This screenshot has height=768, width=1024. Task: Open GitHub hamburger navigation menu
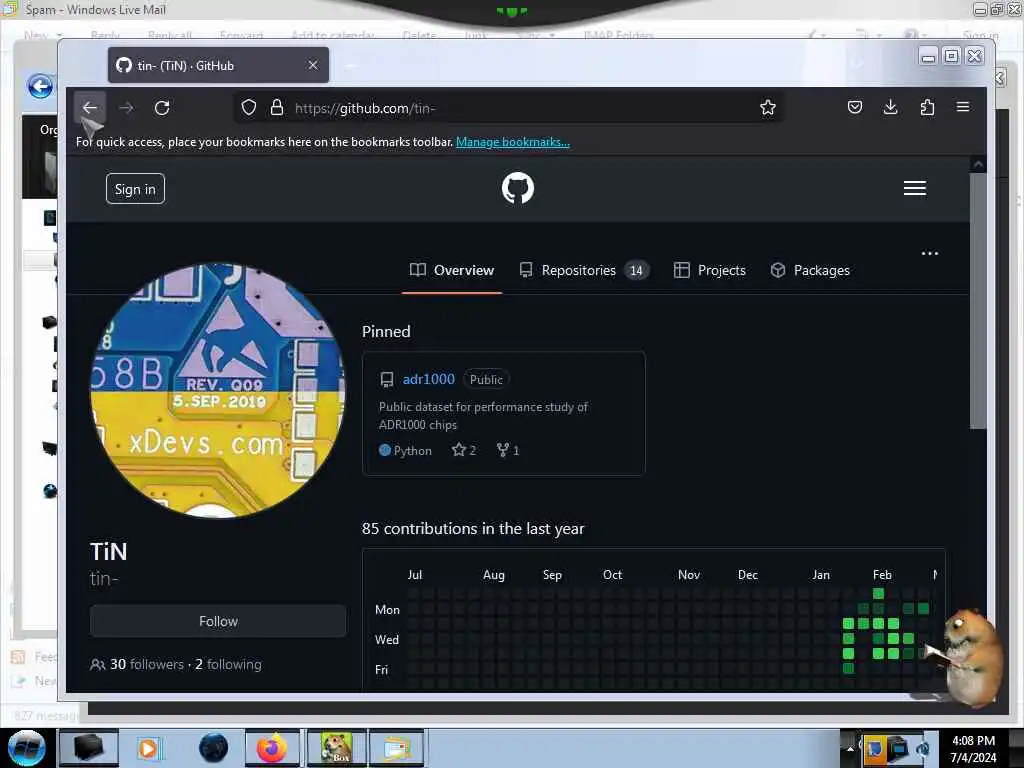pyautogui.click(x=914, y=188)
